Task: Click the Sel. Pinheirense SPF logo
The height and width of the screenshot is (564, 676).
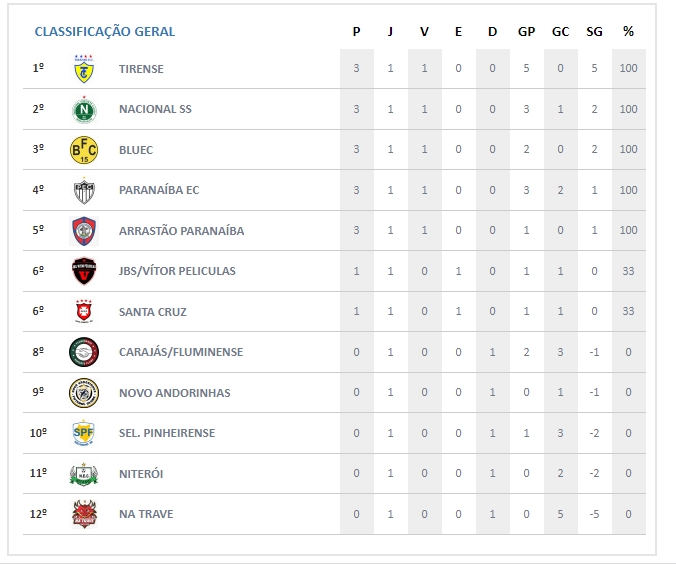Action: [84, 433]
